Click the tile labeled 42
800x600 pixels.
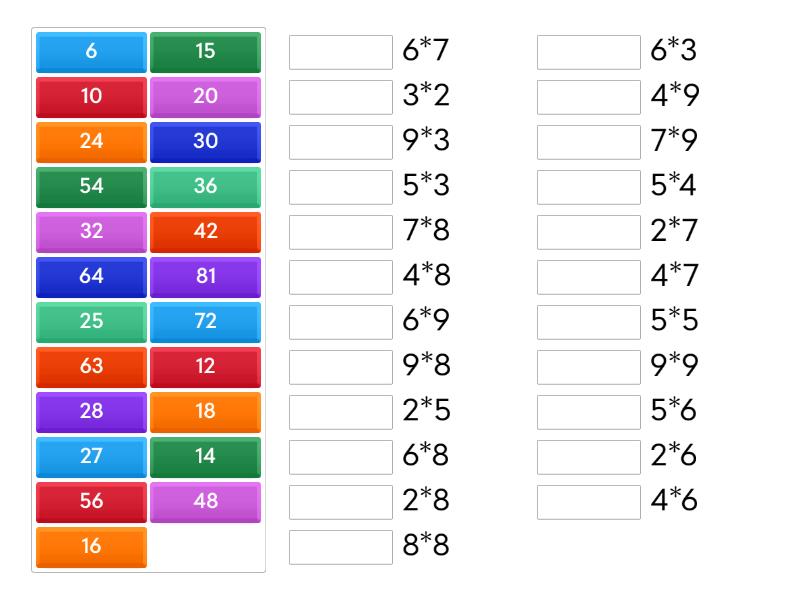pyautogui.click(x=205, y=232)
